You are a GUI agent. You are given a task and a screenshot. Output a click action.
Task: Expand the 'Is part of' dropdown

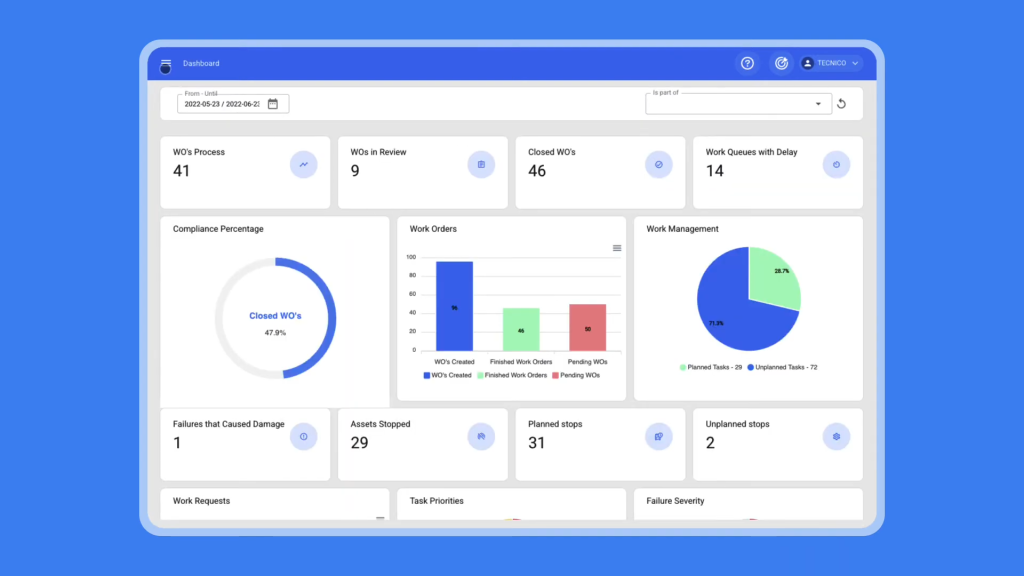tap(818, 103)
